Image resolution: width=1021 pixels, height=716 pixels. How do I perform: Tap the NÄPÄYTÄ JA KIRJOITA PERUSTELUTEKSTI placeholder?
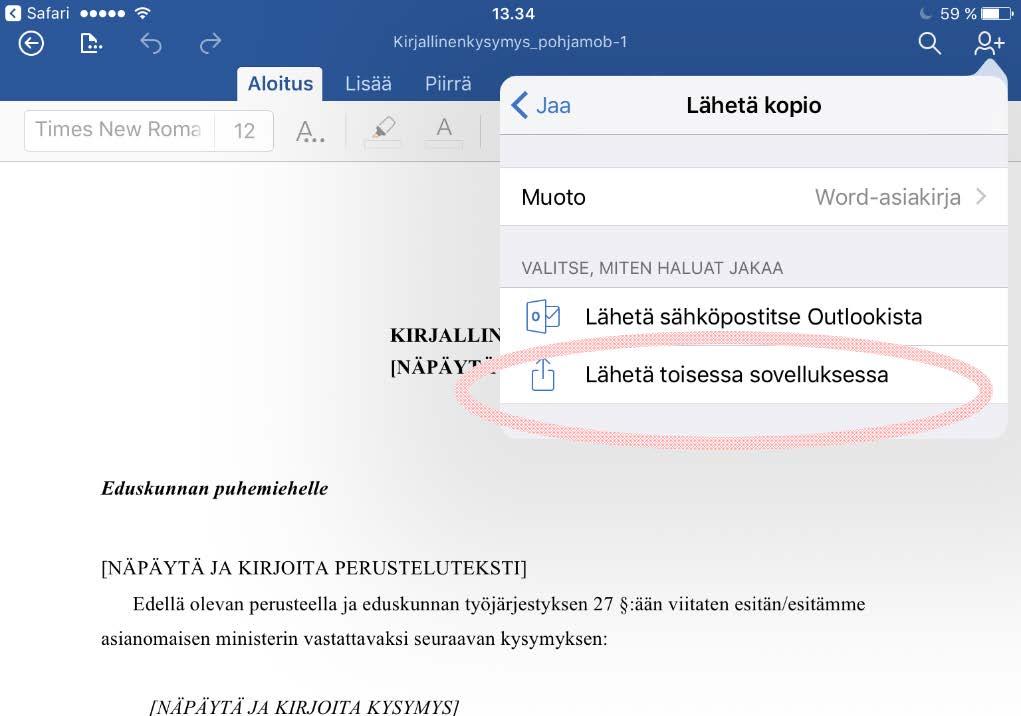[x=314, y=568]
